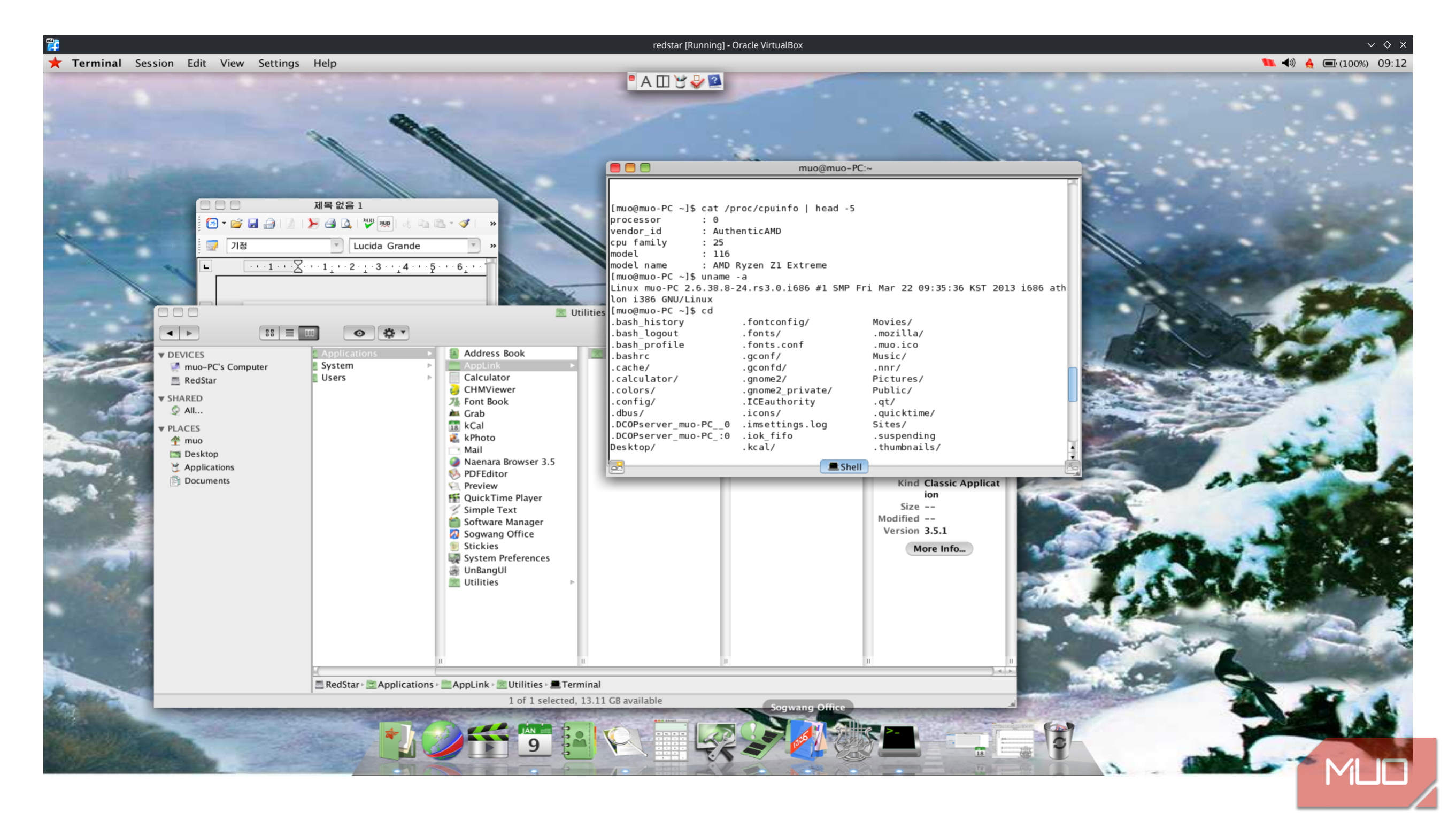Click Save floppy icon in office toolbar

(x=253, y=224)
